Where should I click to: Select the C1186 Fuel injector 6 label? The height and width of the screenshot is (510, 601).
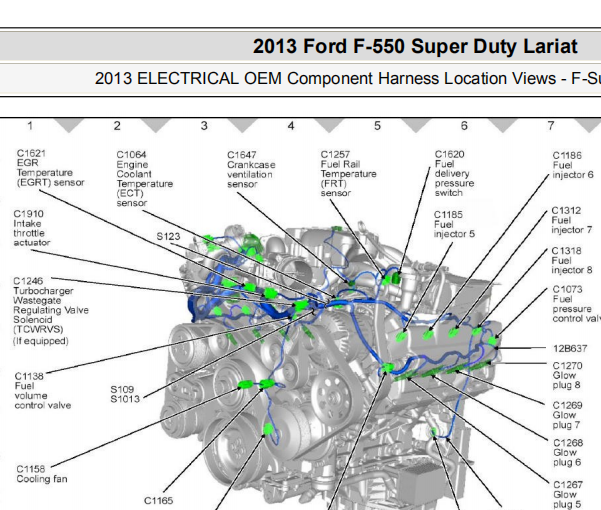(x=573, y=165)
